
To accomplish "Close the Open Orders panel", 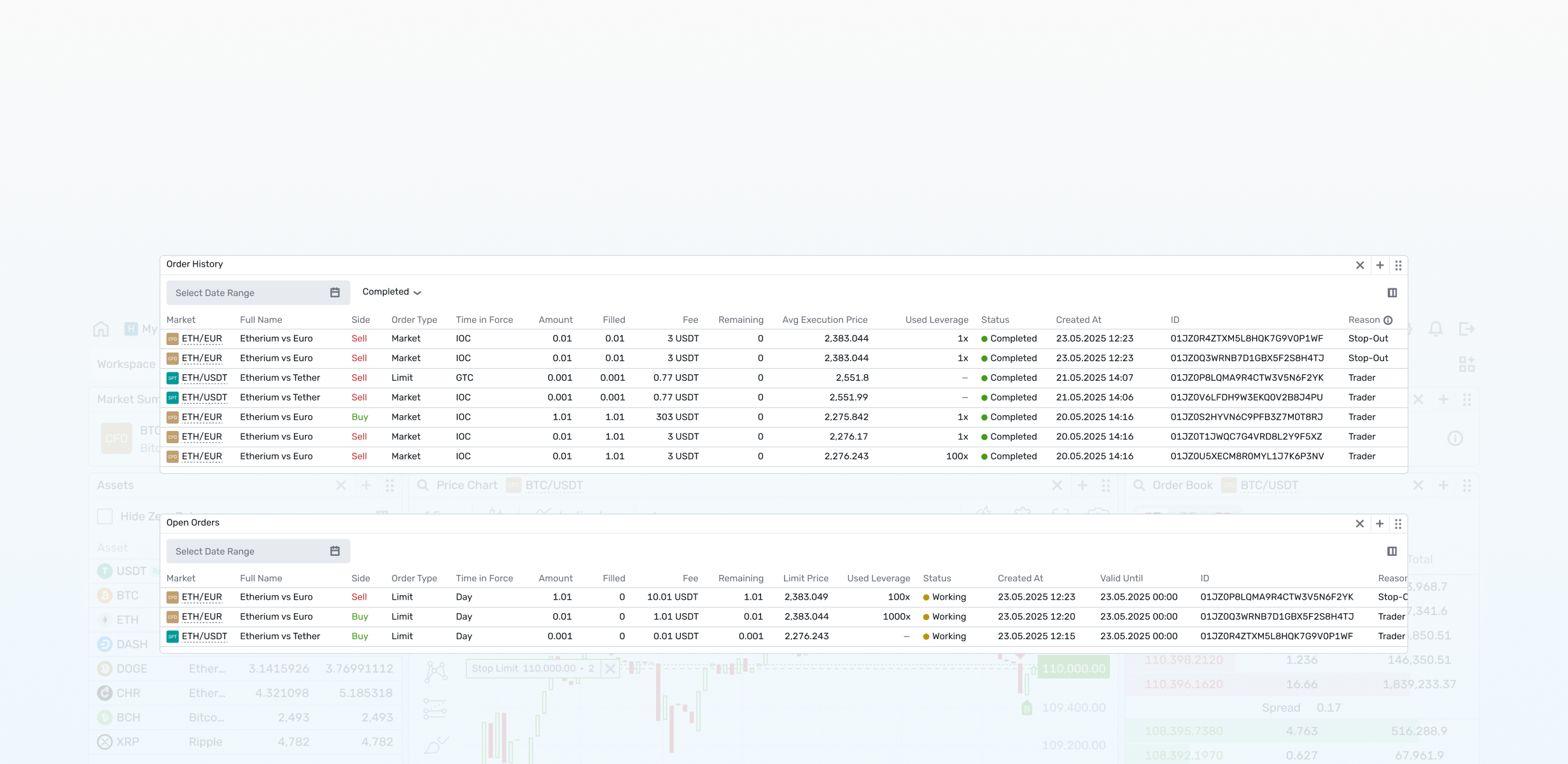I will [1360, 523].
